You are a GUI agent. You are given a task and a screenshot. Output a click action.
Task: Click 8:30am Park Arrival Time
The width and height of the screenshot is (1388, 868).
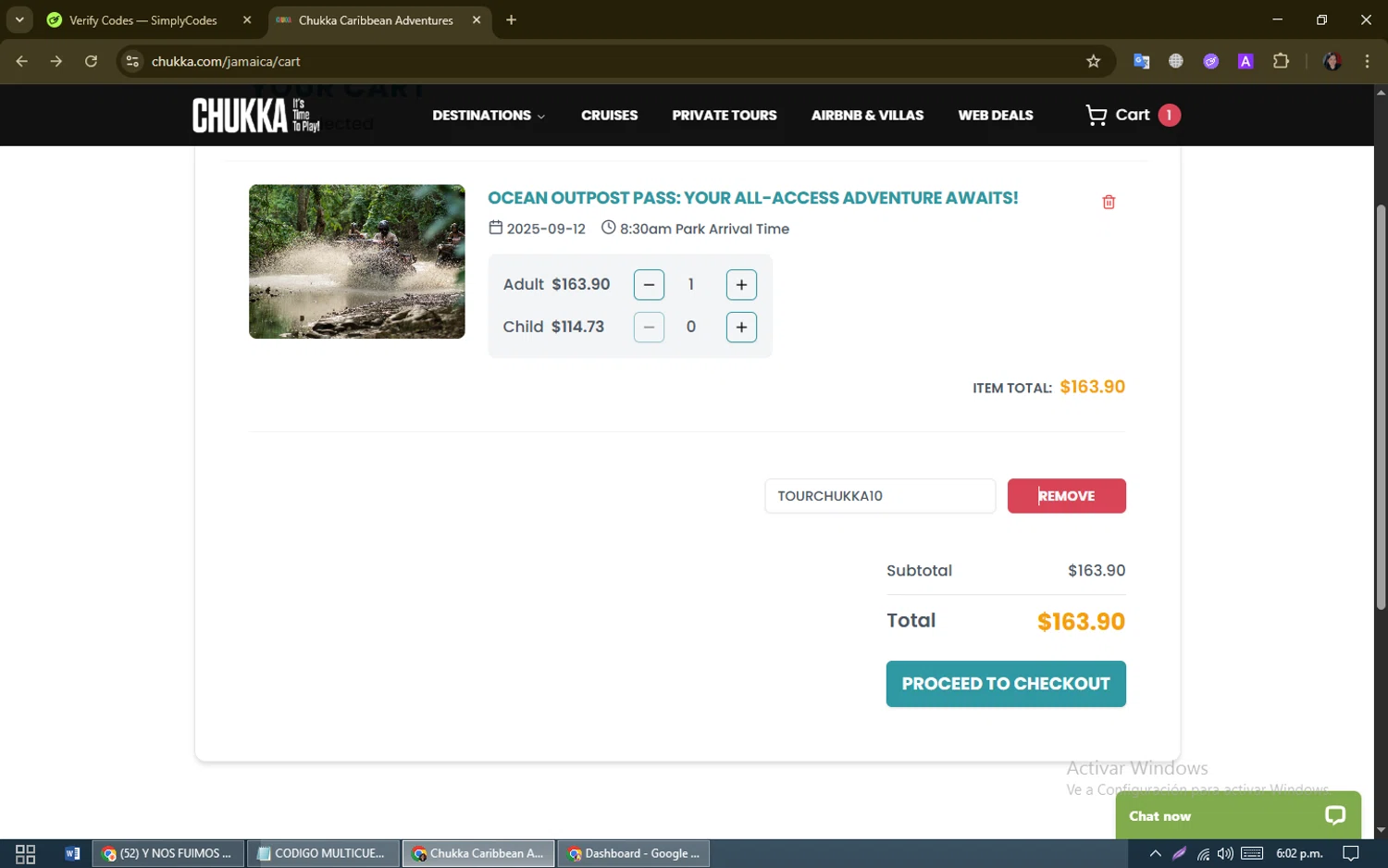704,229
